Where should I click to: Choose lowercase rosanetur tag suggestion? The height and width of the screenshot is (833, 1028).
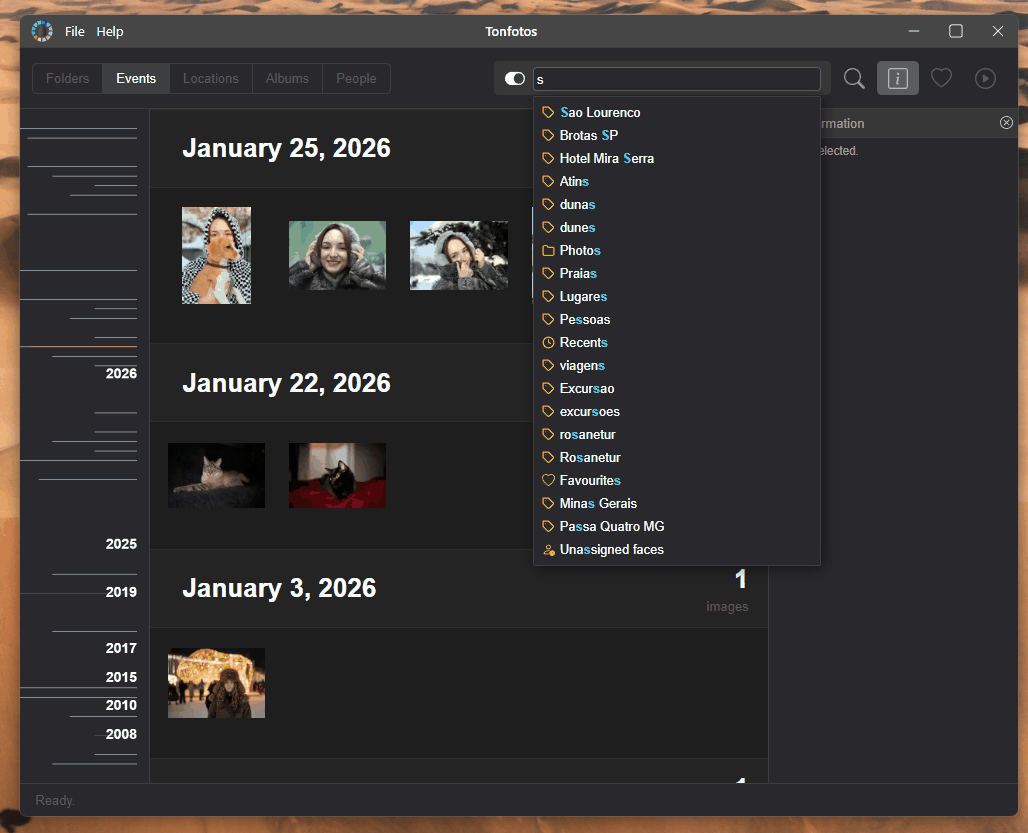click(677, 435)
